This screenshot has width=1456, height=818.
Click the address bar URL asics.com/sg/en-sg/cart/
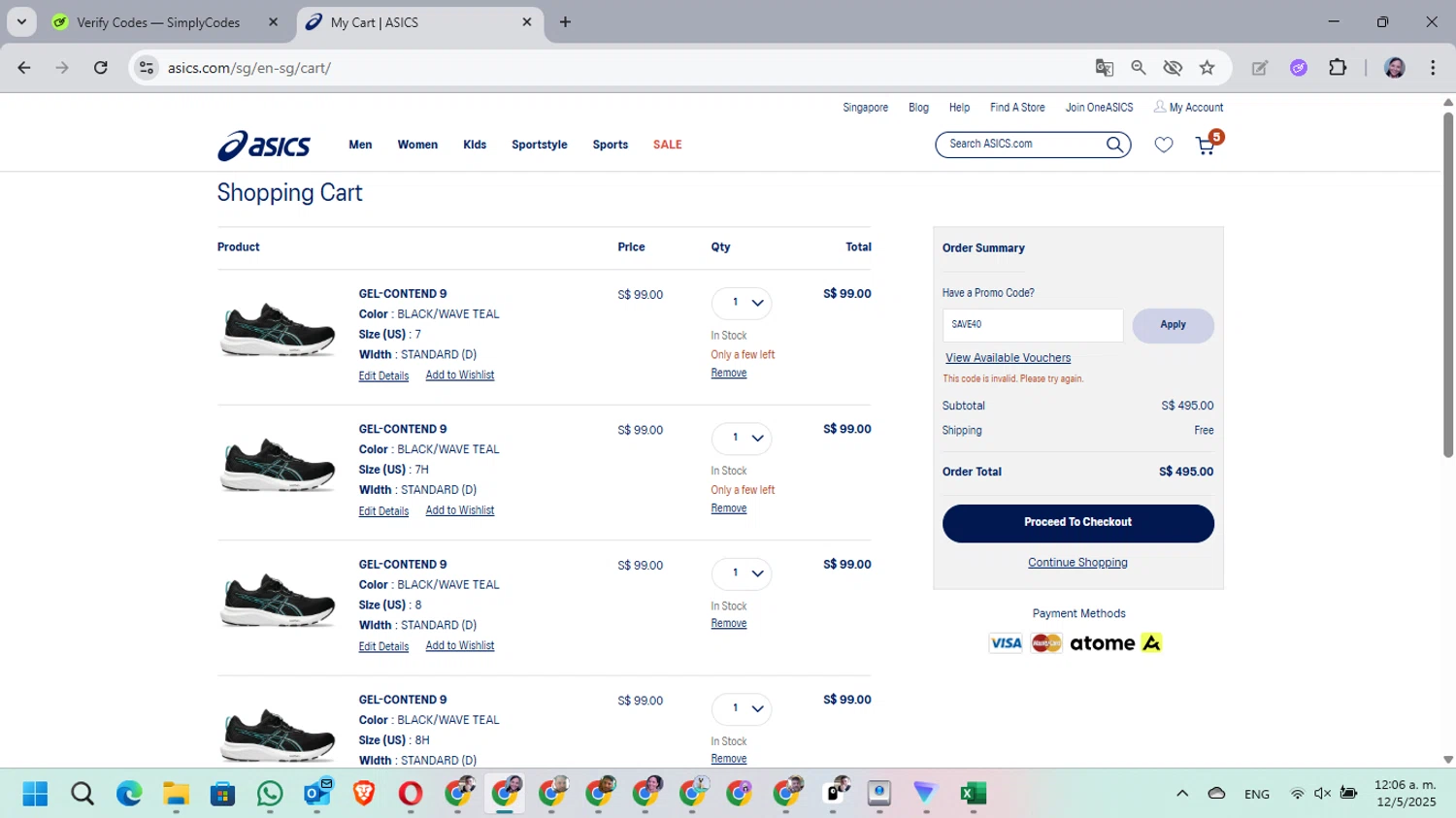coord(249,68)
